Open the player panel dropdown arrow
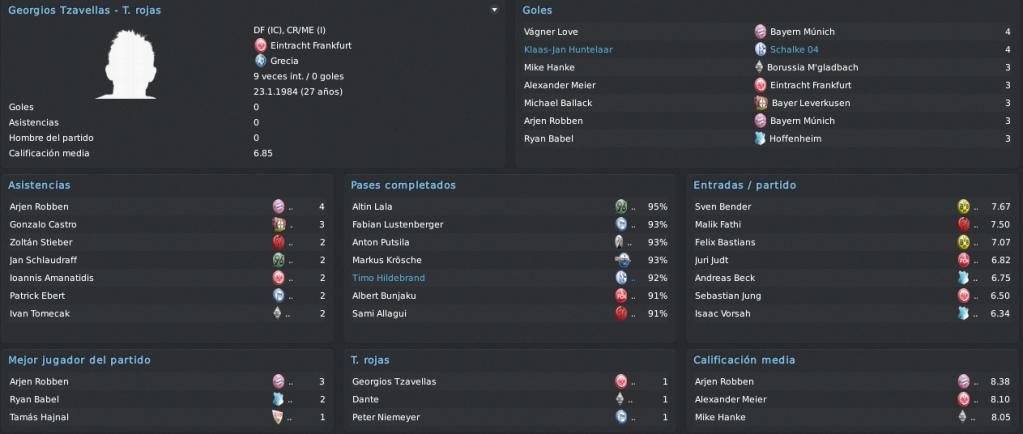Viewport: 1023px width, 434px height. pos(494,10)
